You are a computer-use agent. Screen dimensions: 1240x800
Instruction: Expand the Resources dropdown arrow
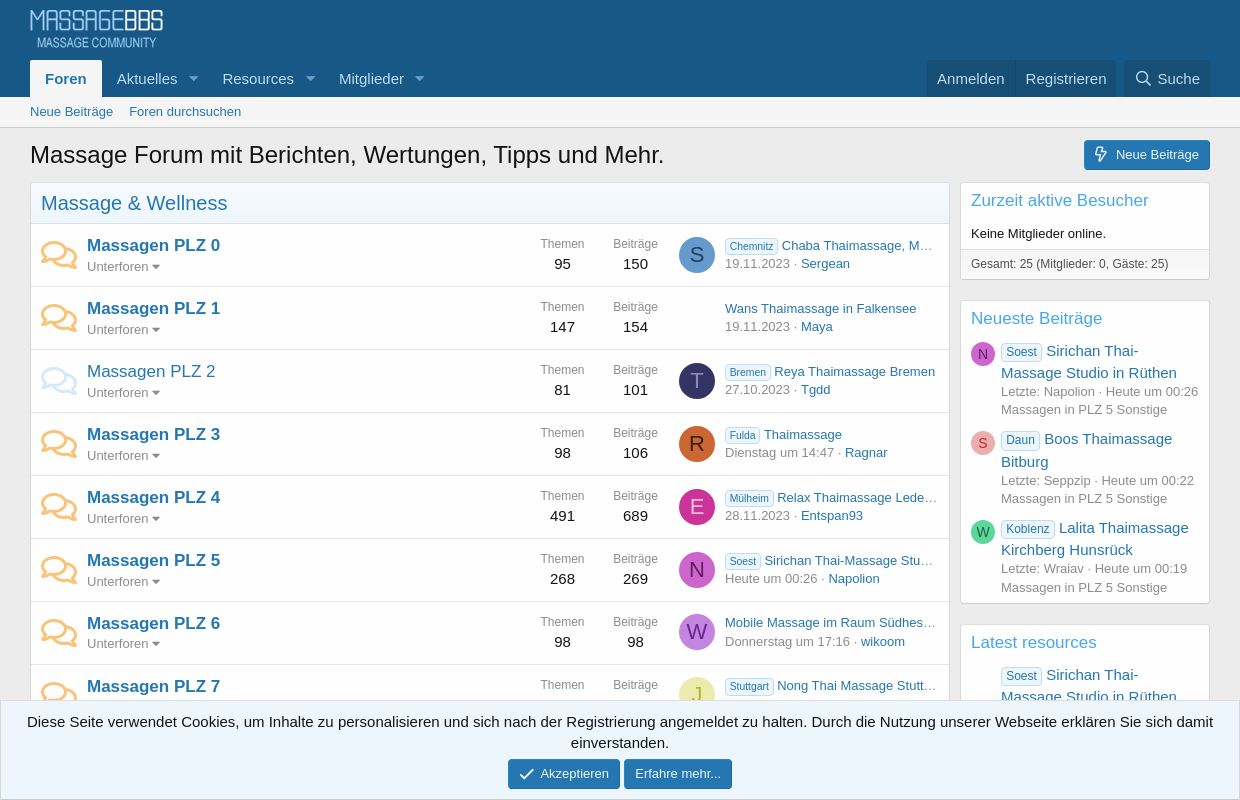click(310, 78)
